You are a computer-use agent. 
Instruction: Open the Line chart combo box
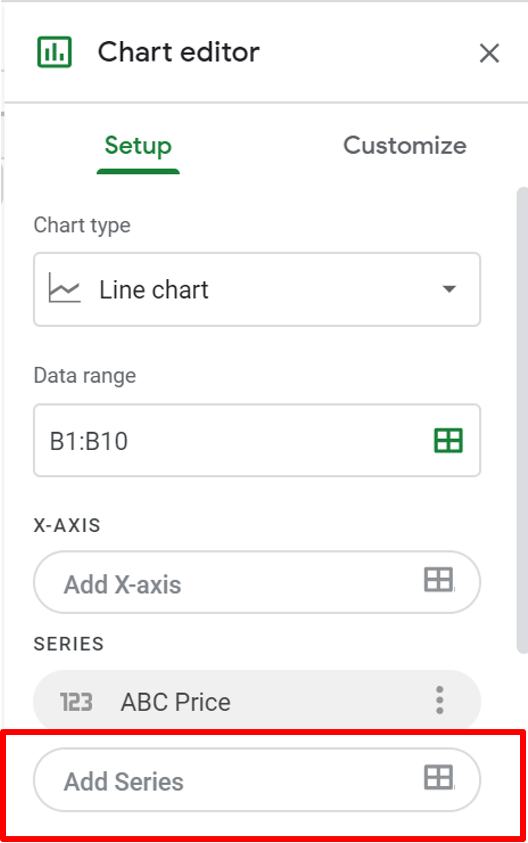pos(257,289)
